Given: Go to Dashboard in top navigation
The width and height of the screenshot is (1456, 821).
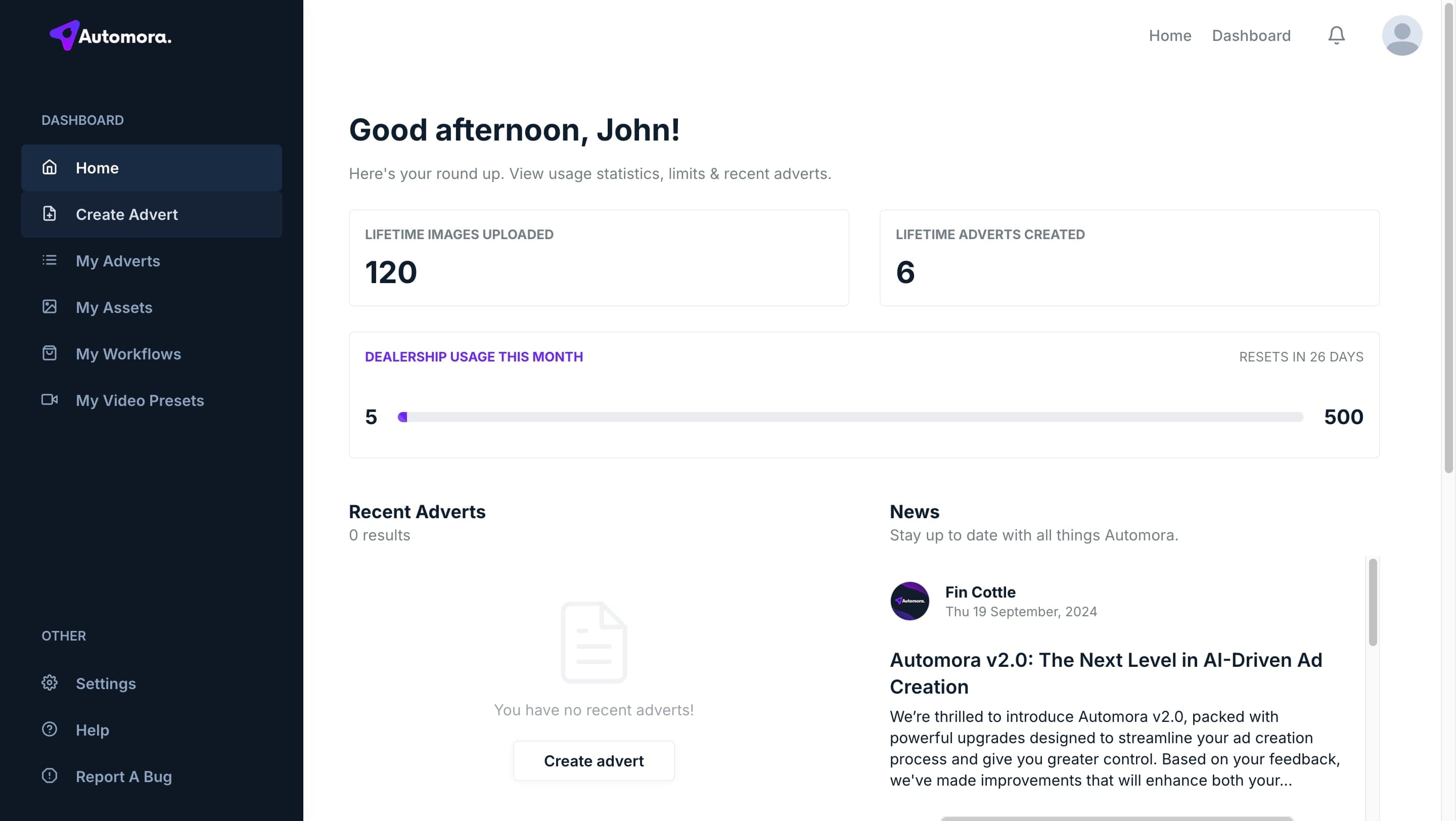Looking at the screenshot, I should pos(1251,35).
